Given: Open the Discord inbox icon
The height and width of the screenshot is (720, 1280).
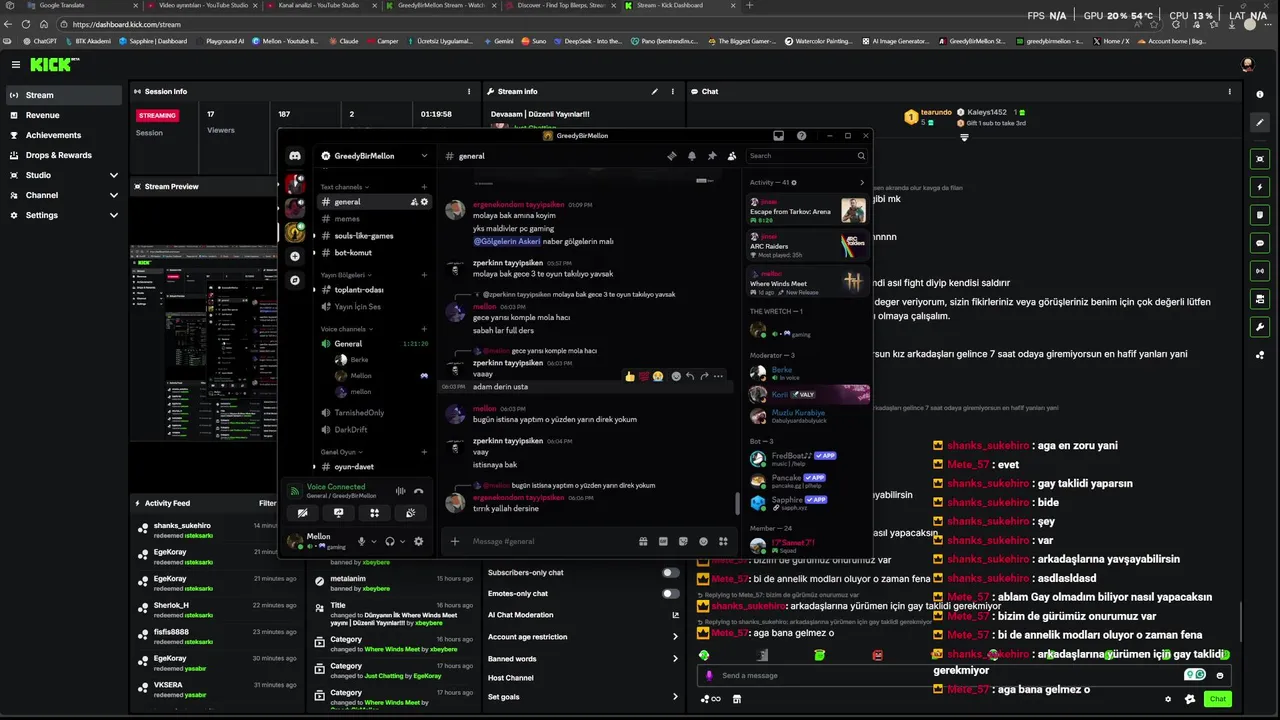Looking at the screenshot, I should point(779,136).
